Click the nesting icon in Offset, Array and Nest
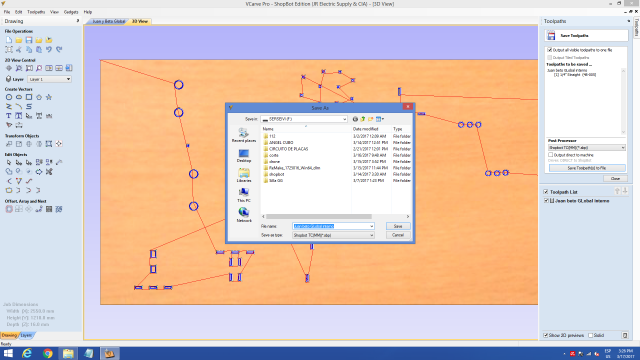Image resolution: width=640 pixels, height=360 pixels. click(x=59, y=209)
